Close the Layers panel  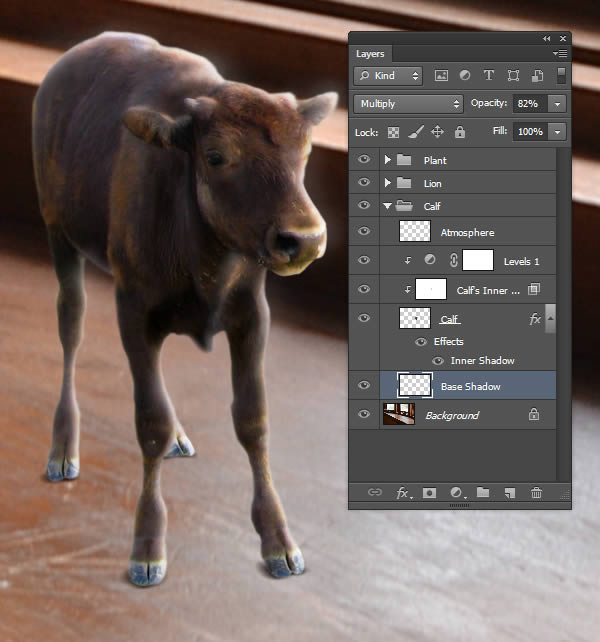click(x=563, y=38)
